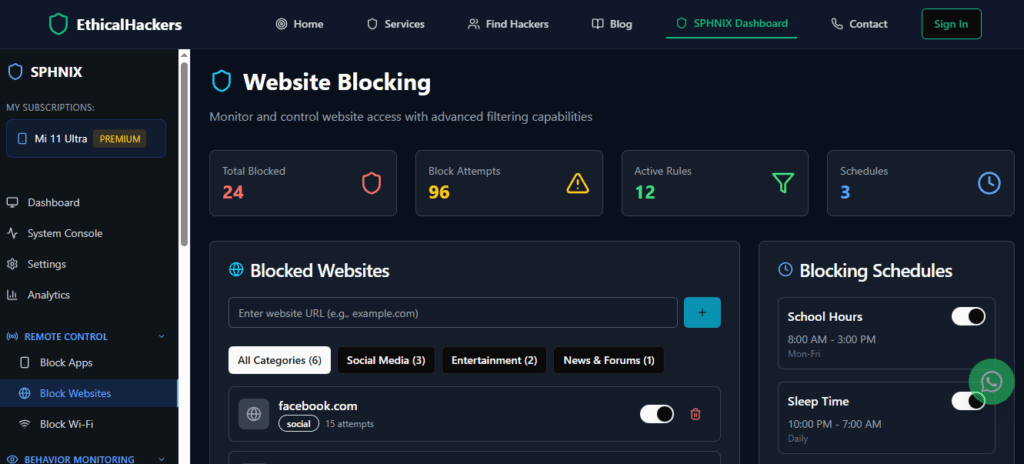This screenshot has width=1024, height=464.
Task: Click the red trash icon beside facebook.com
Action: pyautogui.click(x=696, y=414)
